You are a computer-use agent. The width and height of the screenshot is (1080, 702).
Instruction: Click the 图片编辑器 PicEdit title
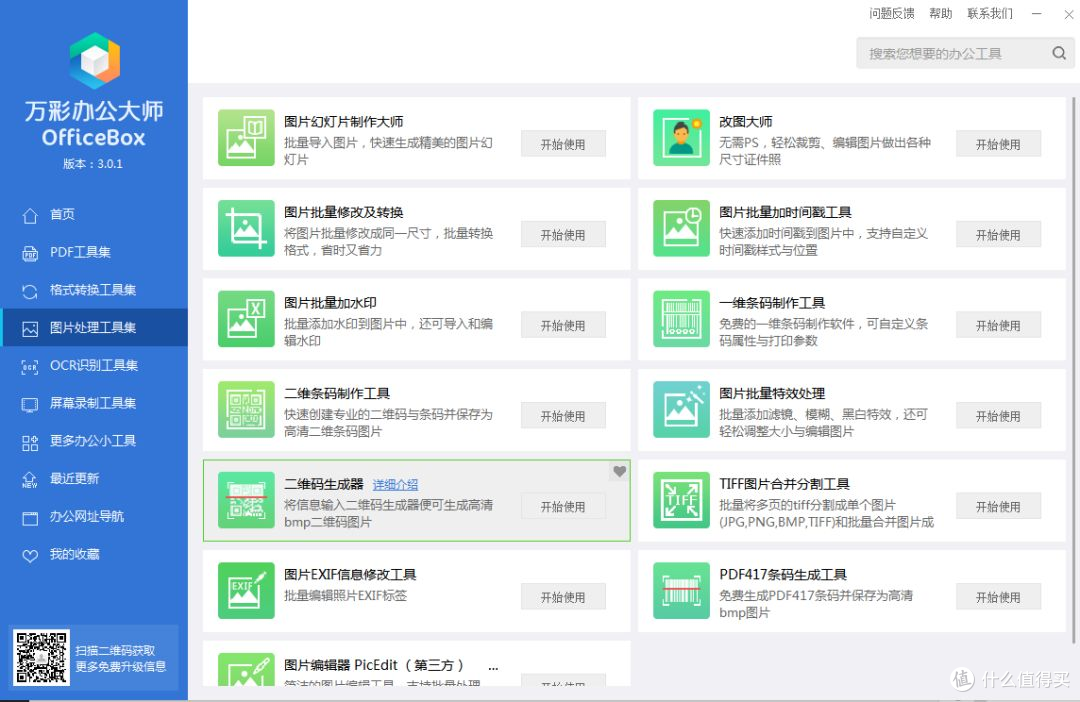tap(374, 665)
